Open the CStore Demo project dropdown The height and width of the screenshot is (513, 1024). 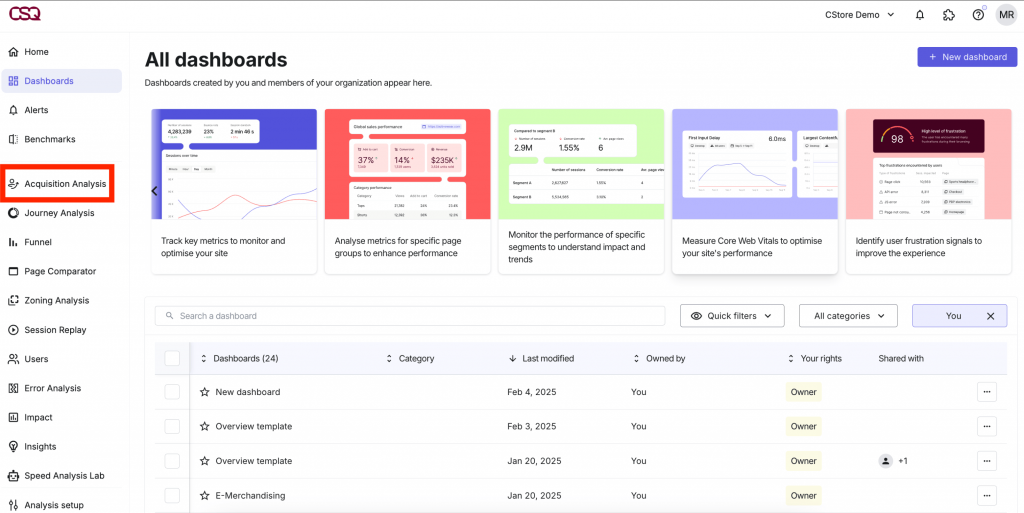click(861, 15)
